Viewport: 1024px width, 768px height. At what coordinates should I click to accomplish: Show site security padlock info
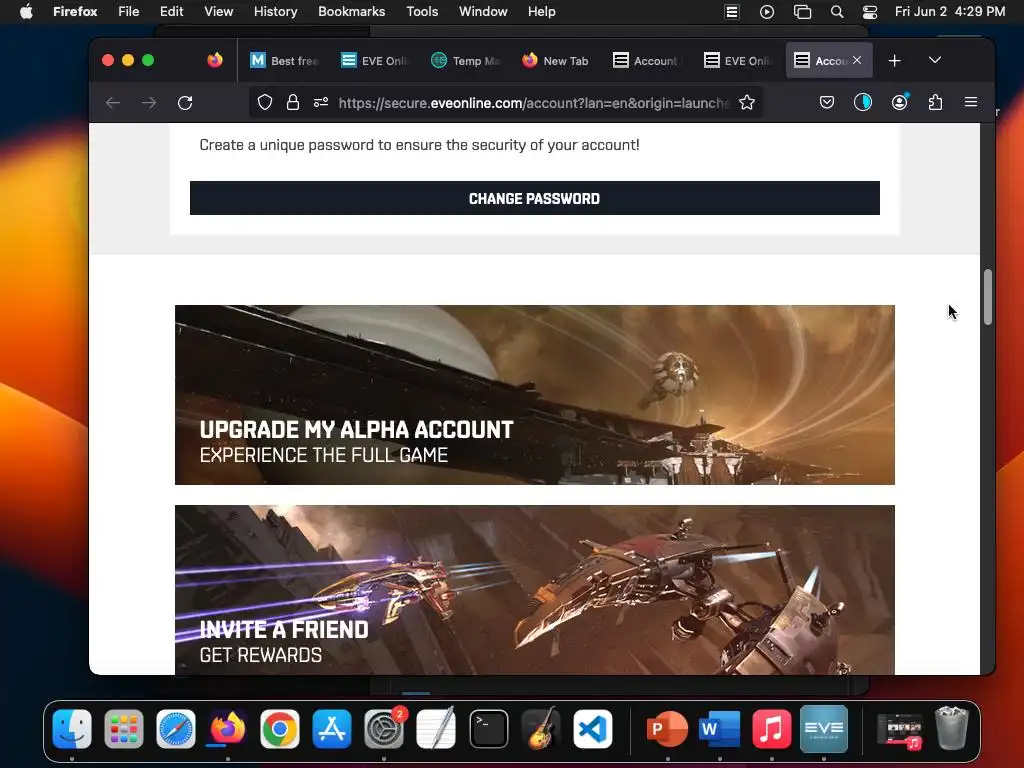pos(293,103)
